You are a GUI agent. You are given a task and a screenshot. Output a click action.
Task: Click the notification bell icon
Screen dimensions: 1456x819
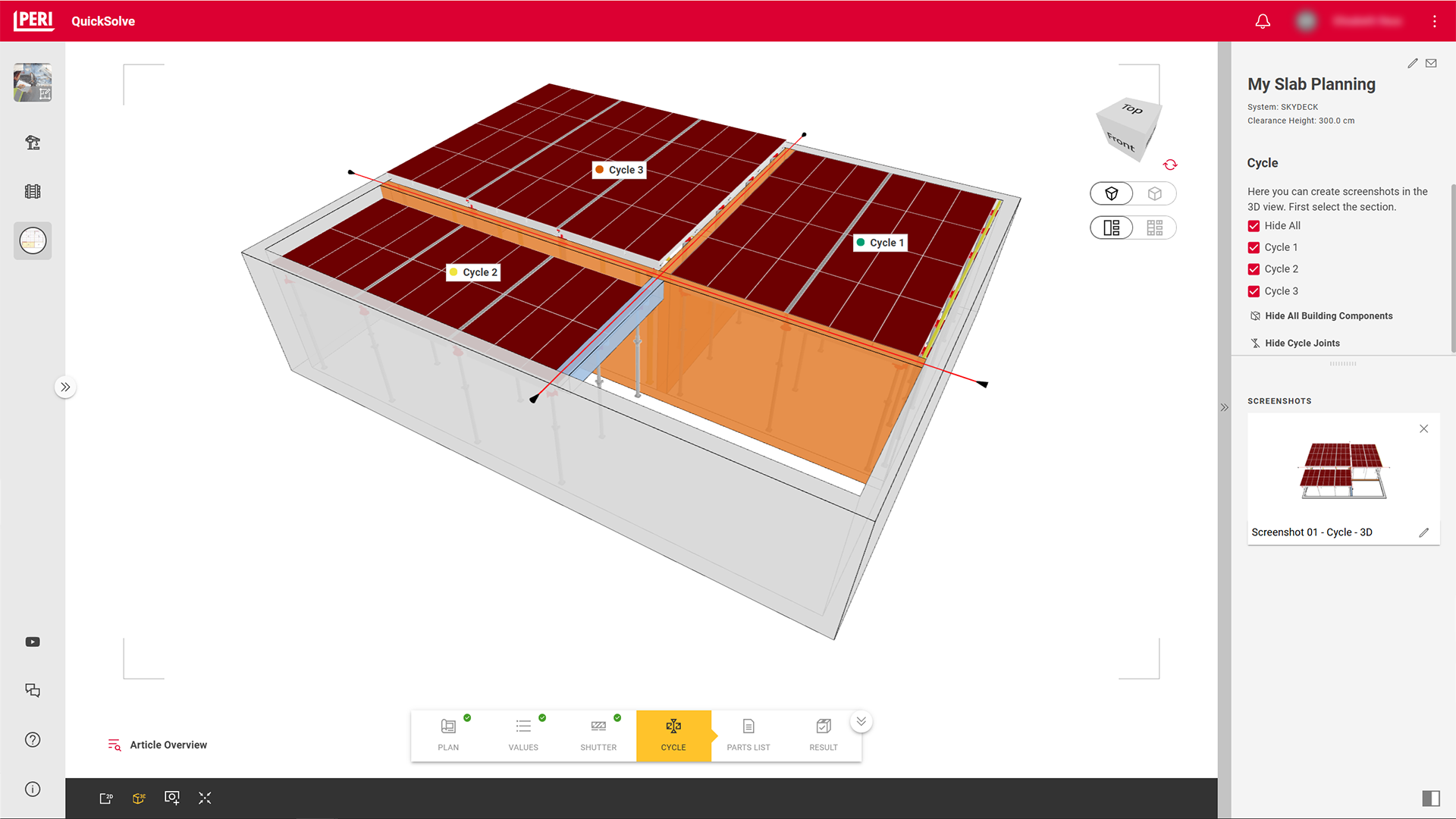pos(1263,21)
